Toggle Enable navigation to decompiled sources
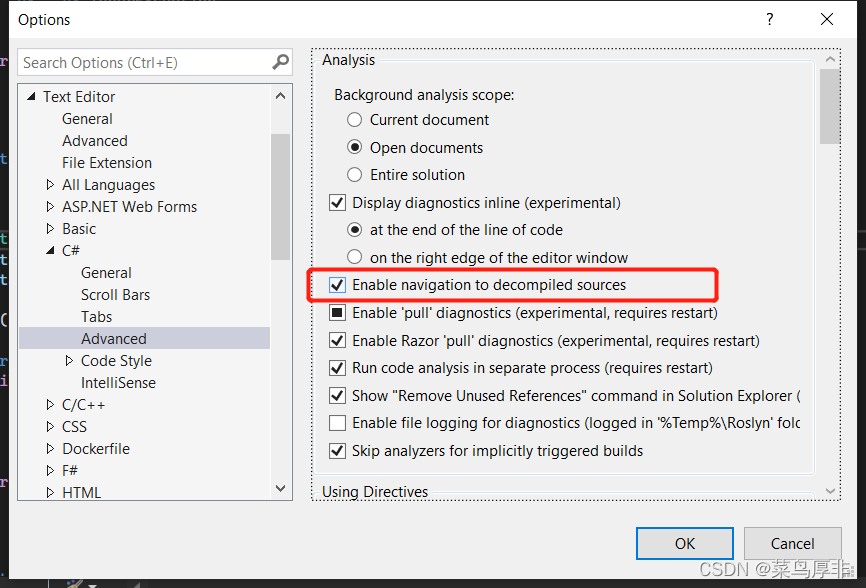Screen dimensions: 866x588 (337, 285)
